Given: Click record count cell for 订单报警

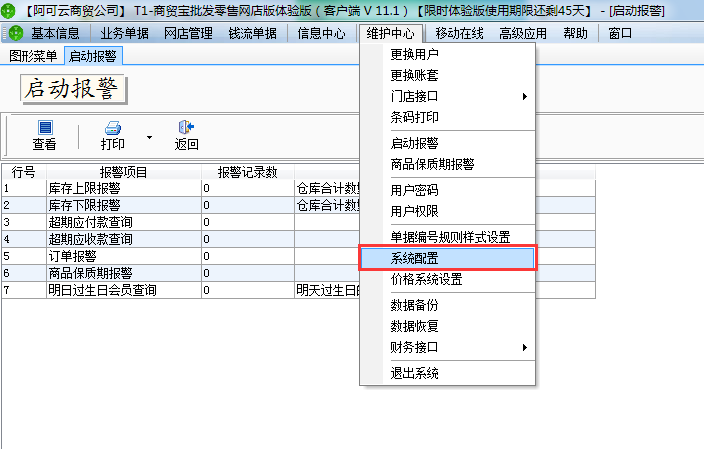Looking at the screenshot, I should click(248, 256).
